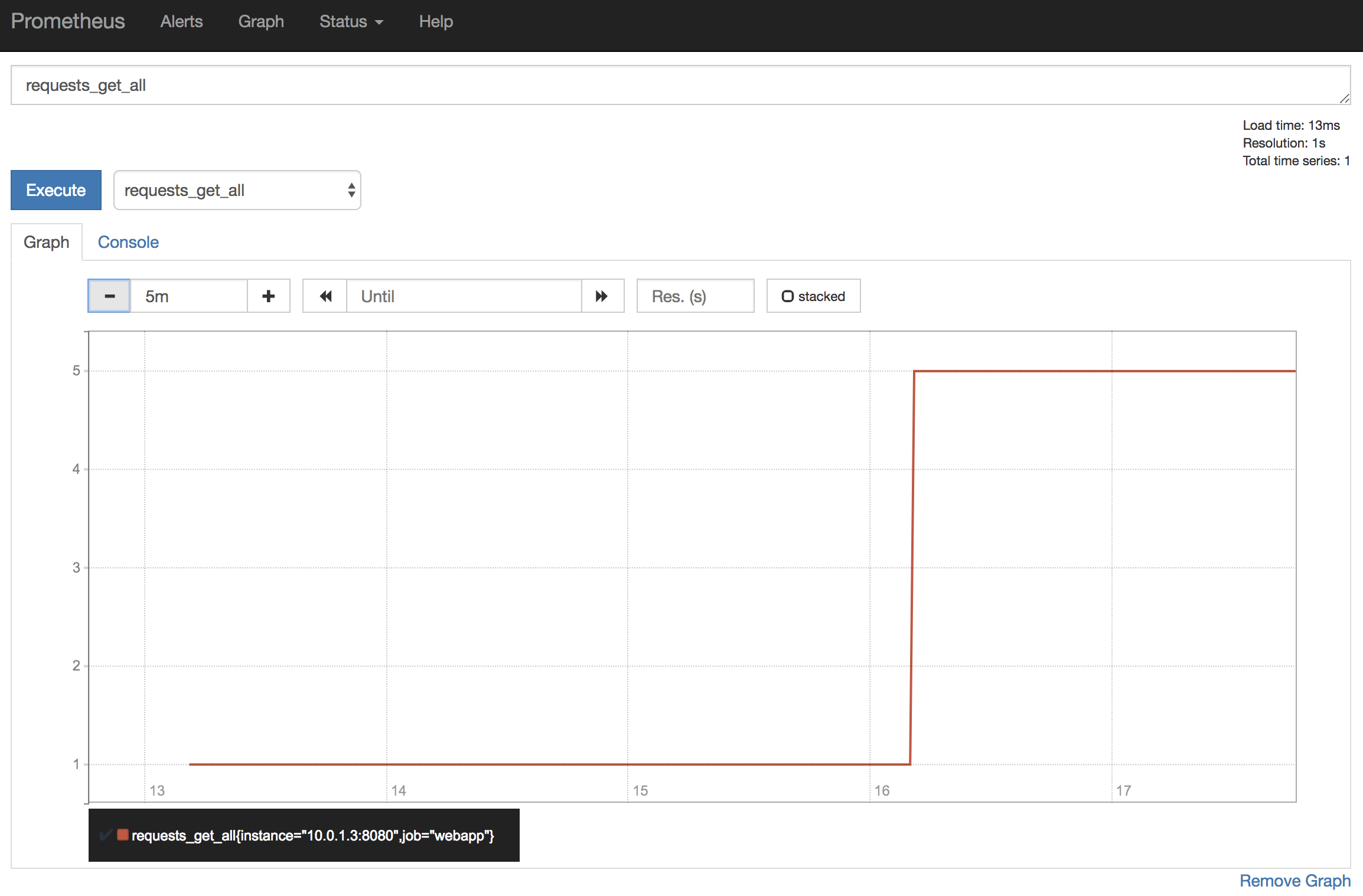
Task: Focus the Until time input field
Action: point(464,296)
